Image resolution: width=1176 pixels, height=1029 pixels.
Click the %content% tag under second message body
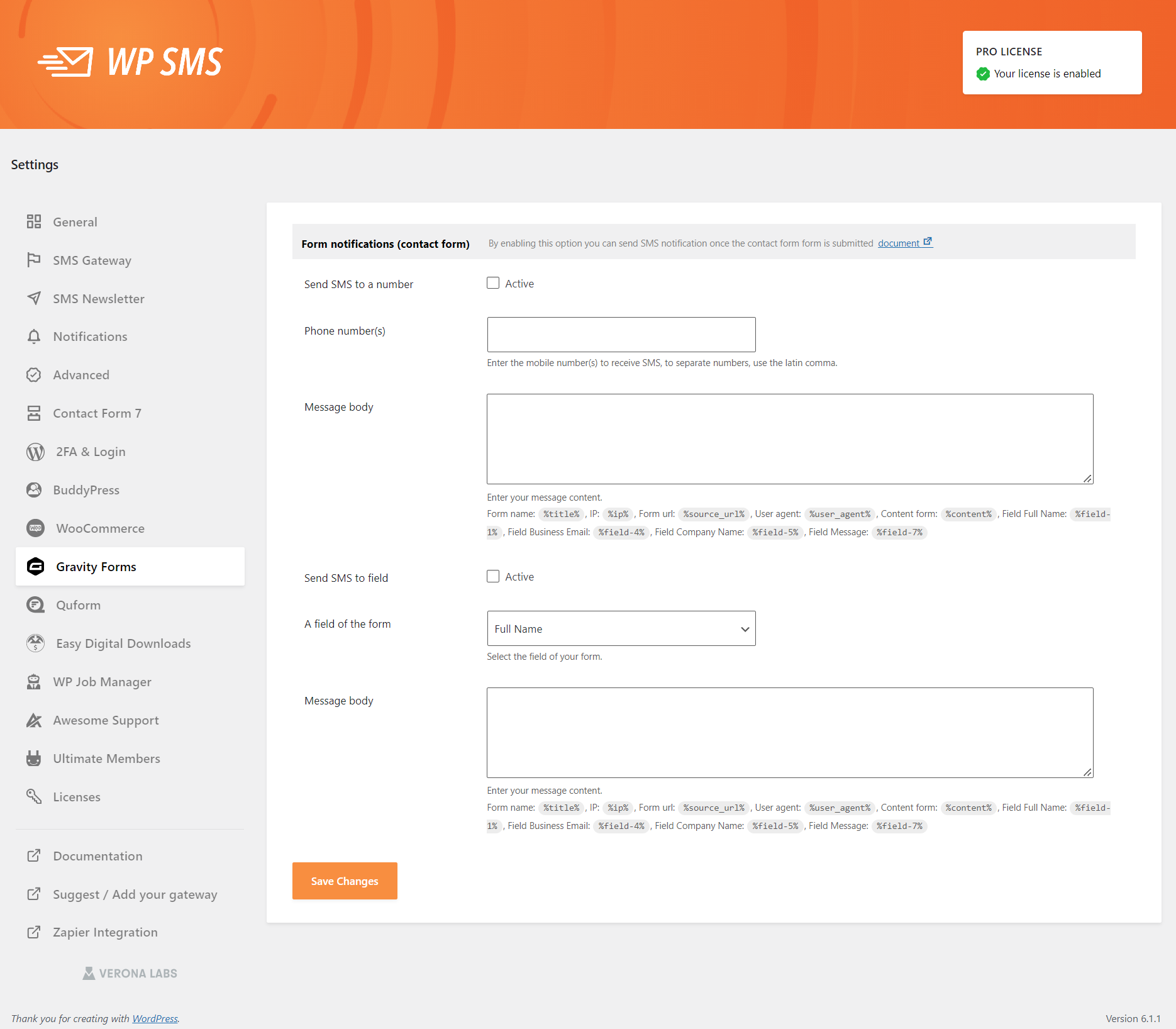[968, 808]
